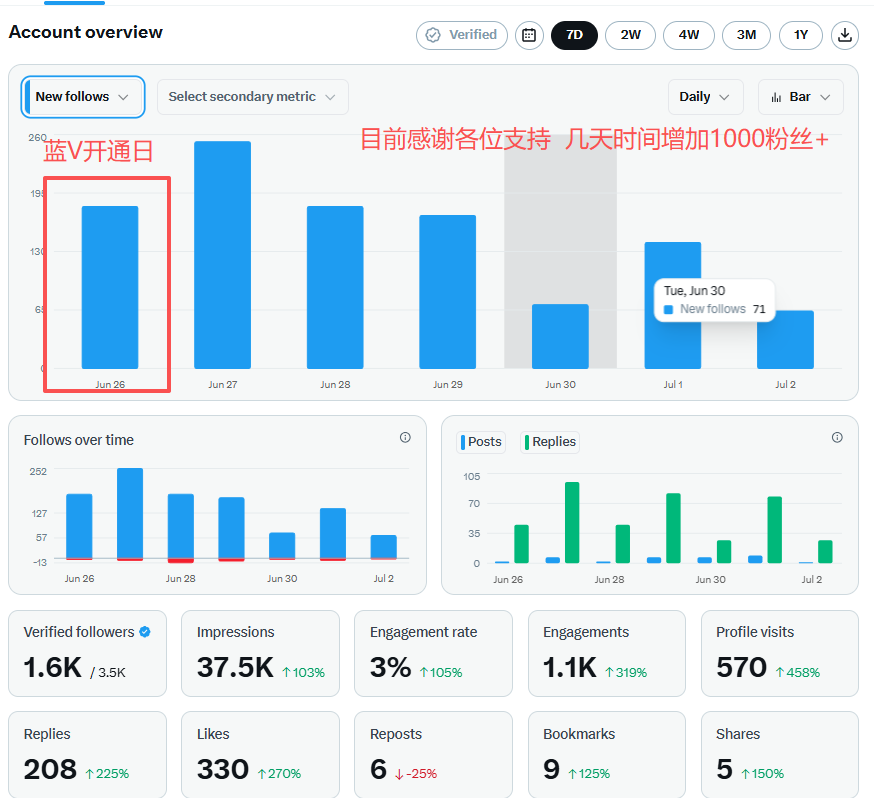The image size is (874, 798).
Task: Open the Bookmarks metric card
Action: click(606, 755)
